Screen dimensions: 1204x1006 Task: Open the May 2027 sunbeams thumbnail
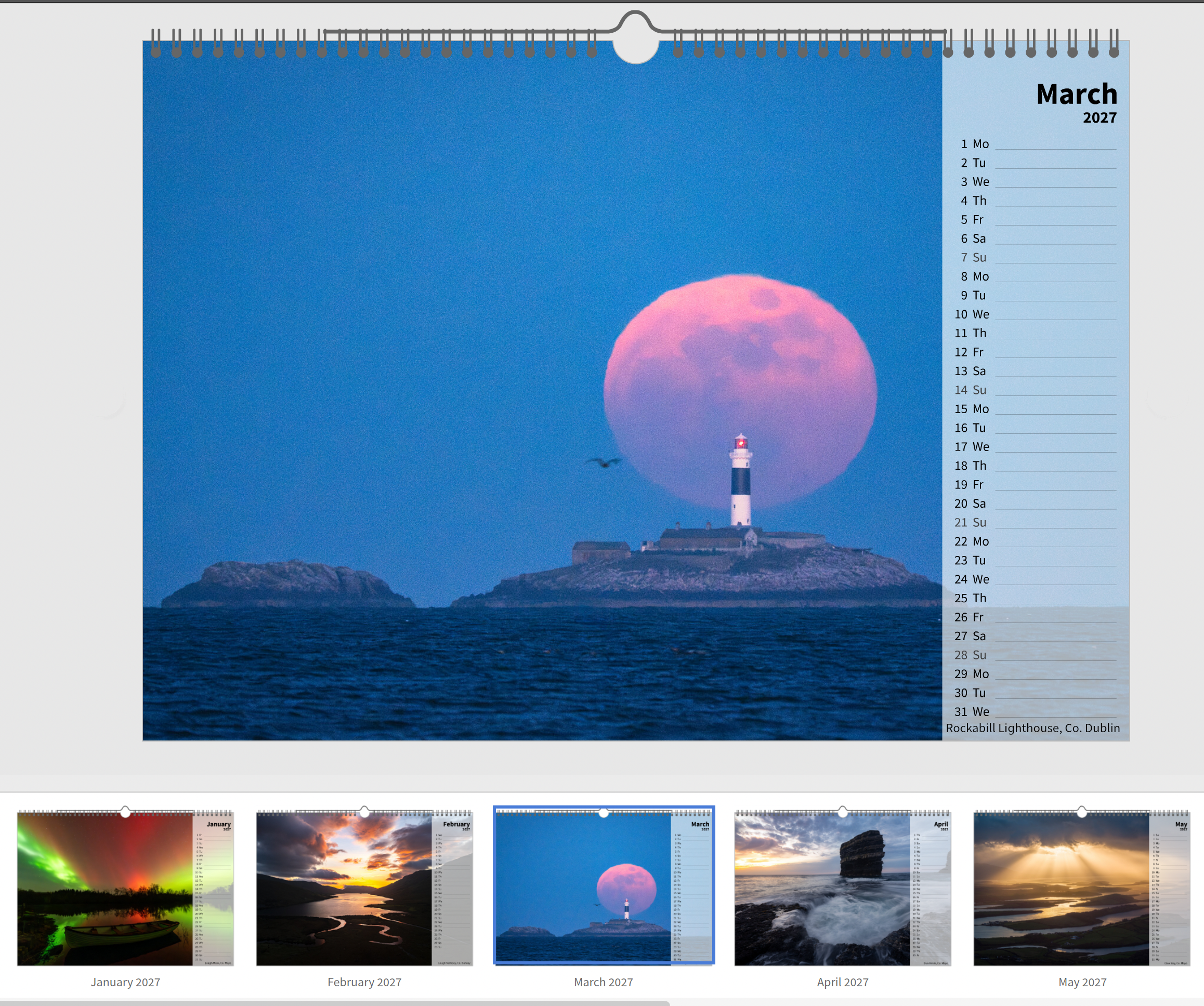(1082, 887)
